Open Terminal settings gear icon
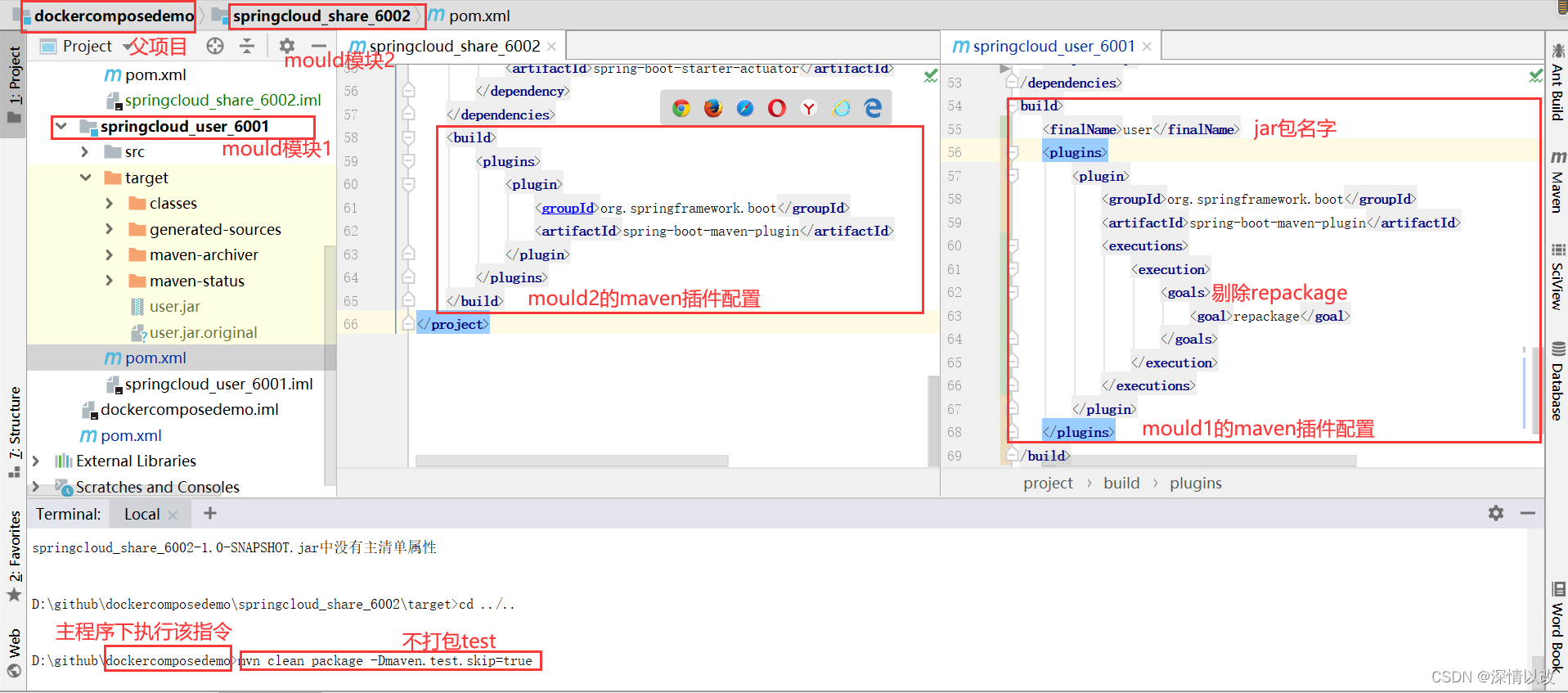 (1496, 513)
